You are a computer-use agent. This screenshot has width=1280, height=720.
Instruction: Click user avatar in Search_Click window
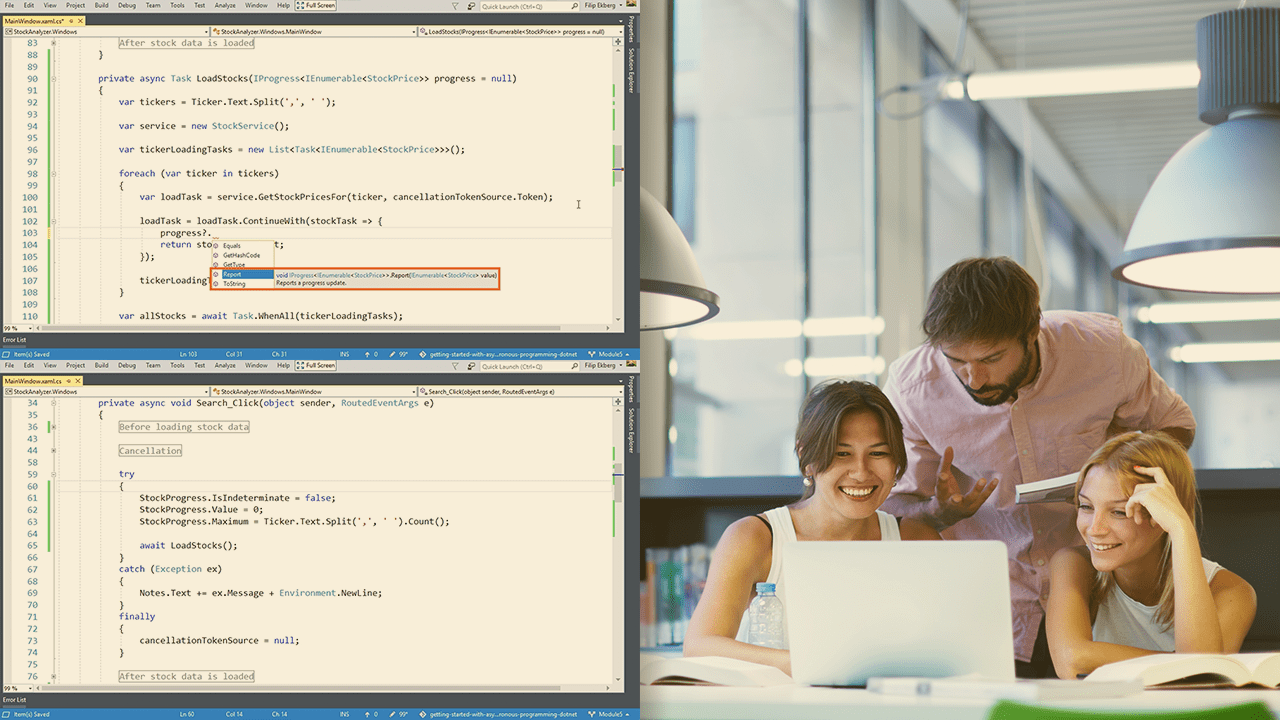click(631, 365)
